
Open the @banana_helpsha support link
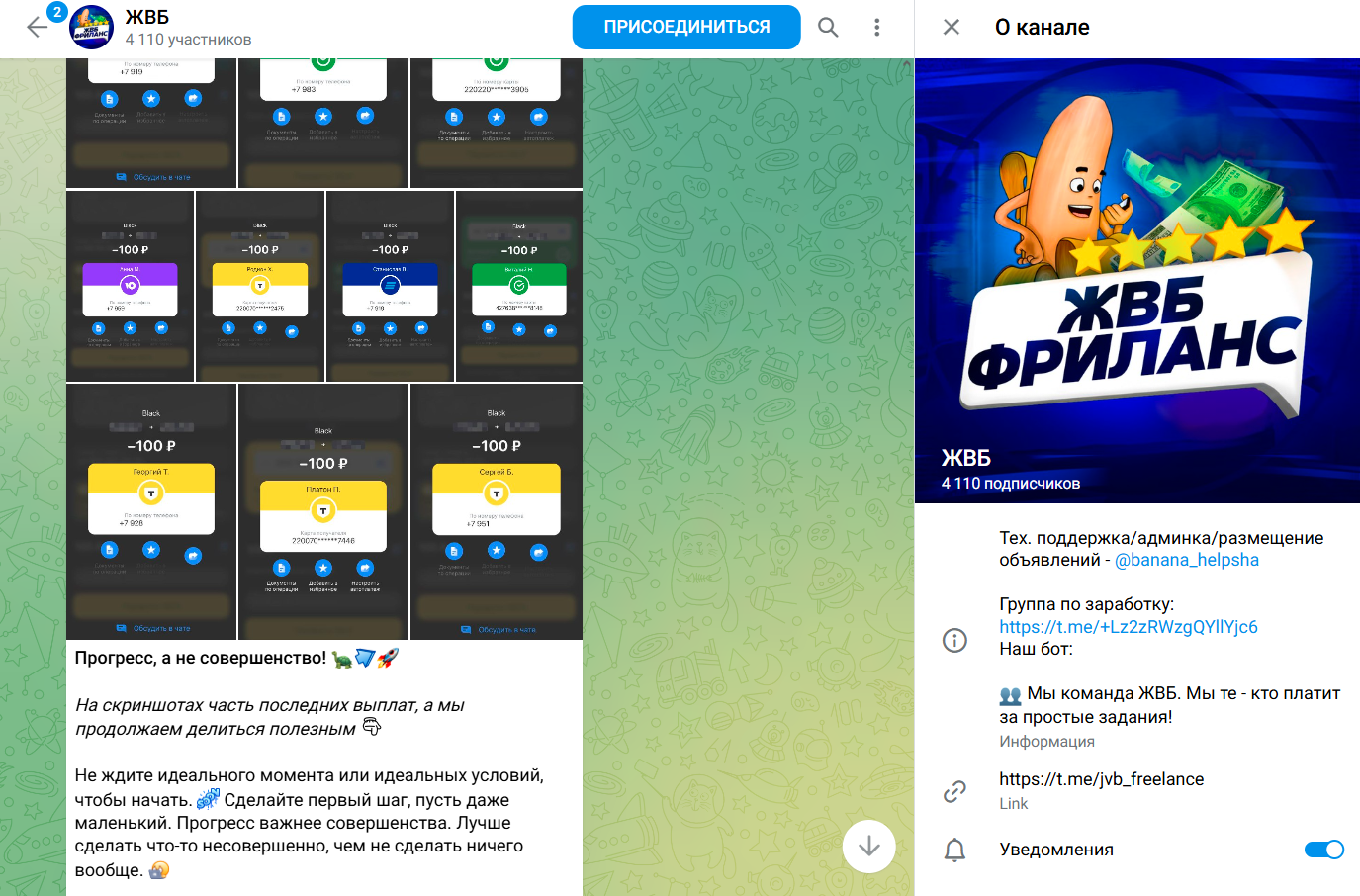tap(1186, 560)
